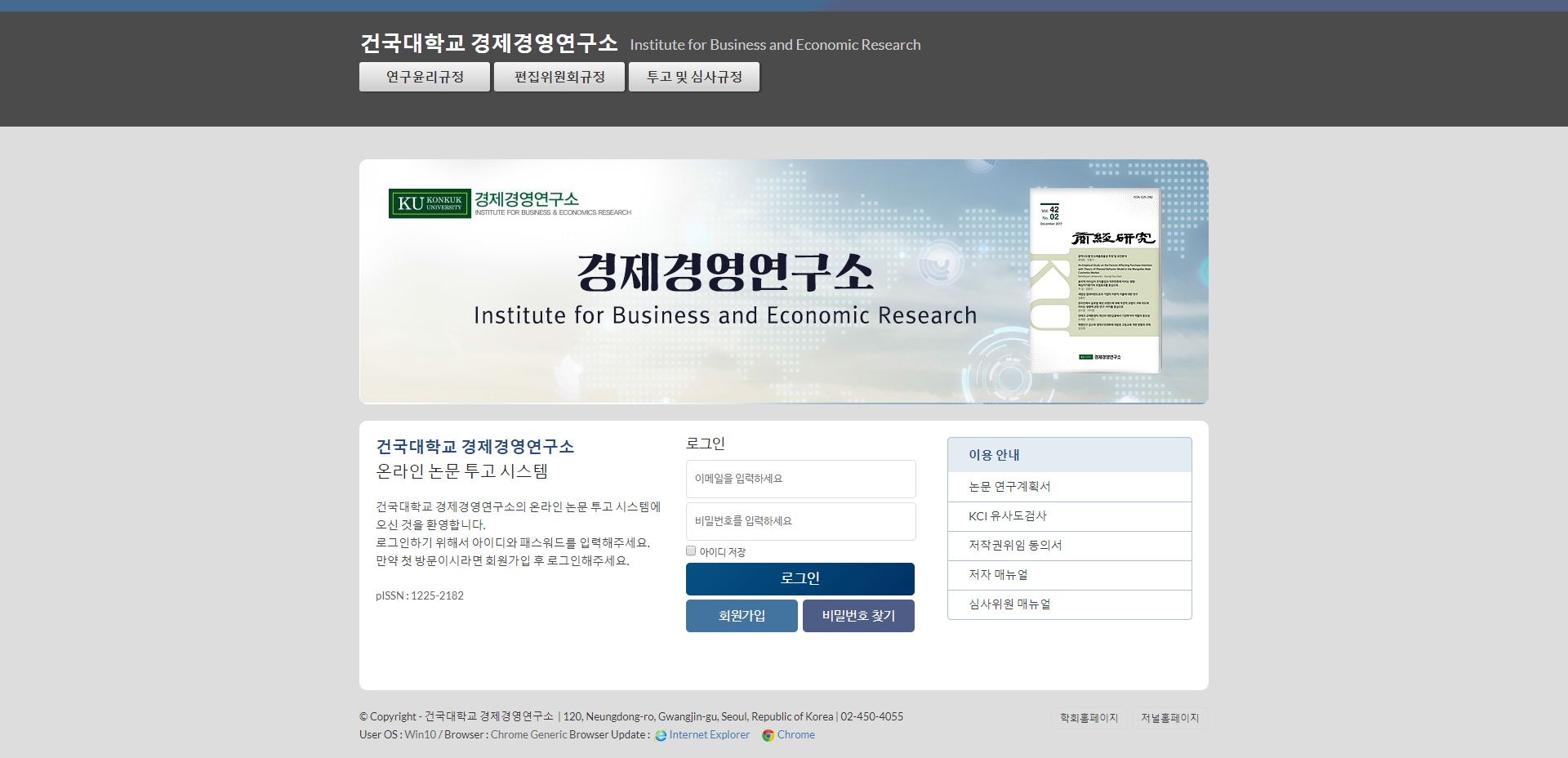Click the 로그인 submit button
This screenshot has height=758, width=1568.
[x=800, y=578]
